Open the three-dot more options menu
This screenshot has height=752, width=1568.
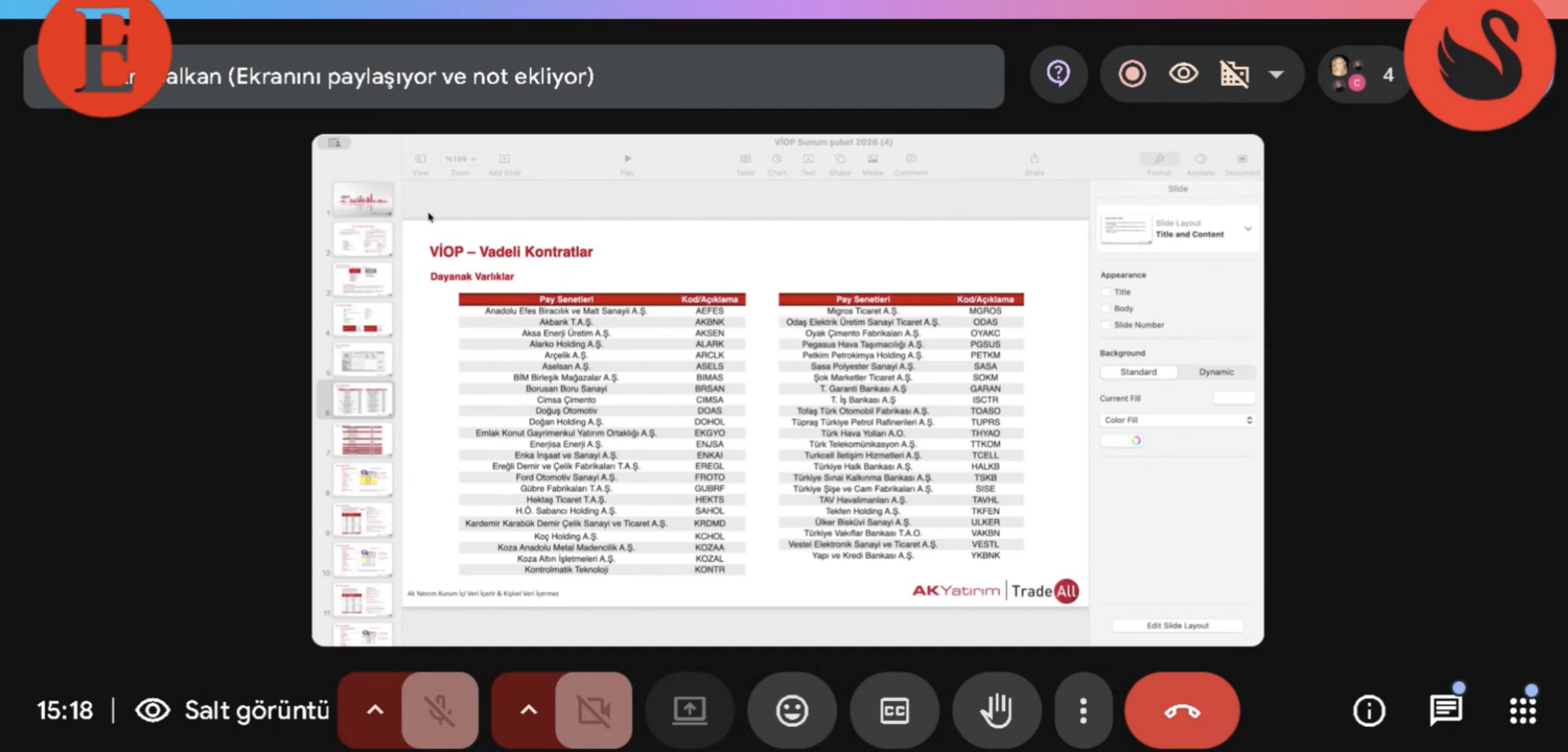(1083, 710)
